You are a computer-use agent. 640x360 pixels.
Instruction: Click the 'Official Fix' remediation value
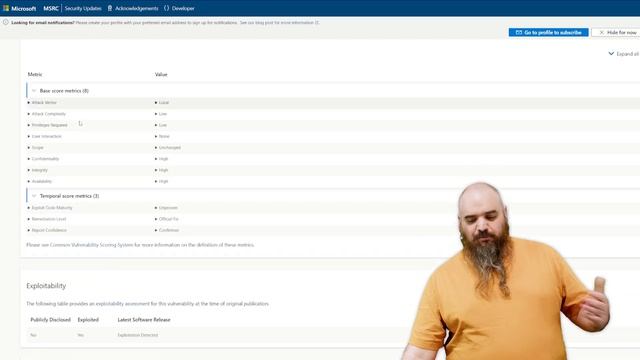[169, 219]
